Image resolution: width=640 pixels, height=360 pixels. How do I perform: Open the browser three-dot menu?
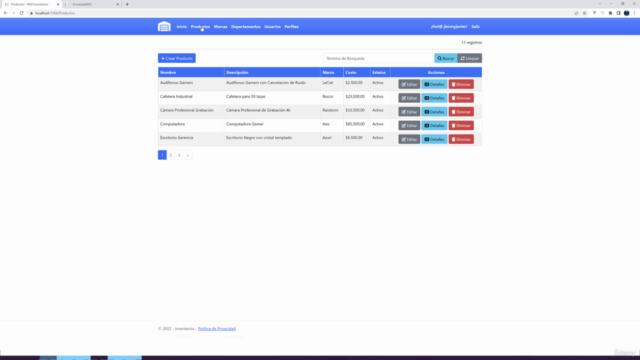pos(634,13)
